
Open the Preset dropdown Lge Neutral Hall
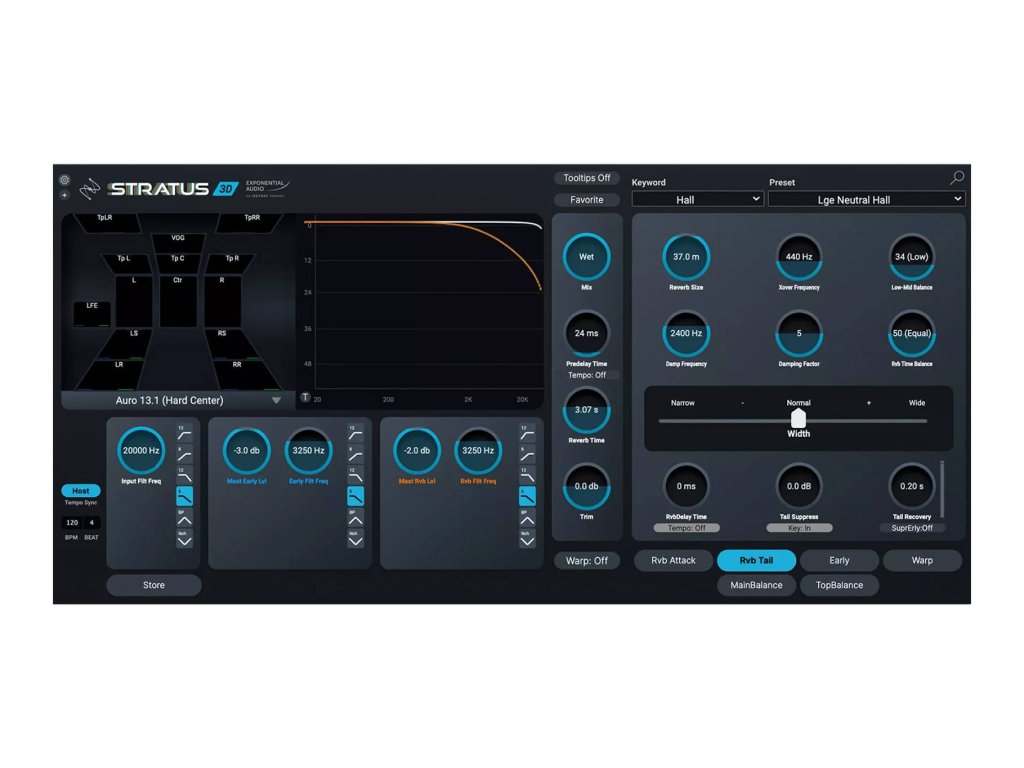click(866, 199)
